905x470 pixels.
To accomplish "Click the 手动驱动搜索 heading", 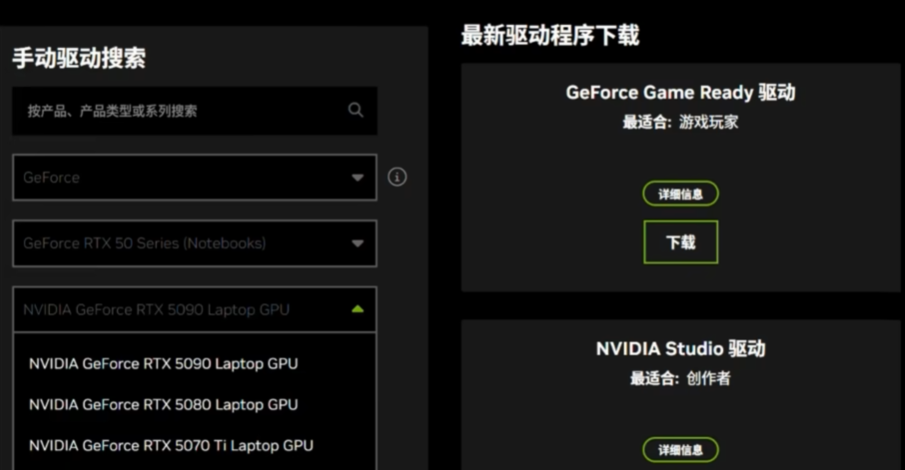I will (79, 58).
